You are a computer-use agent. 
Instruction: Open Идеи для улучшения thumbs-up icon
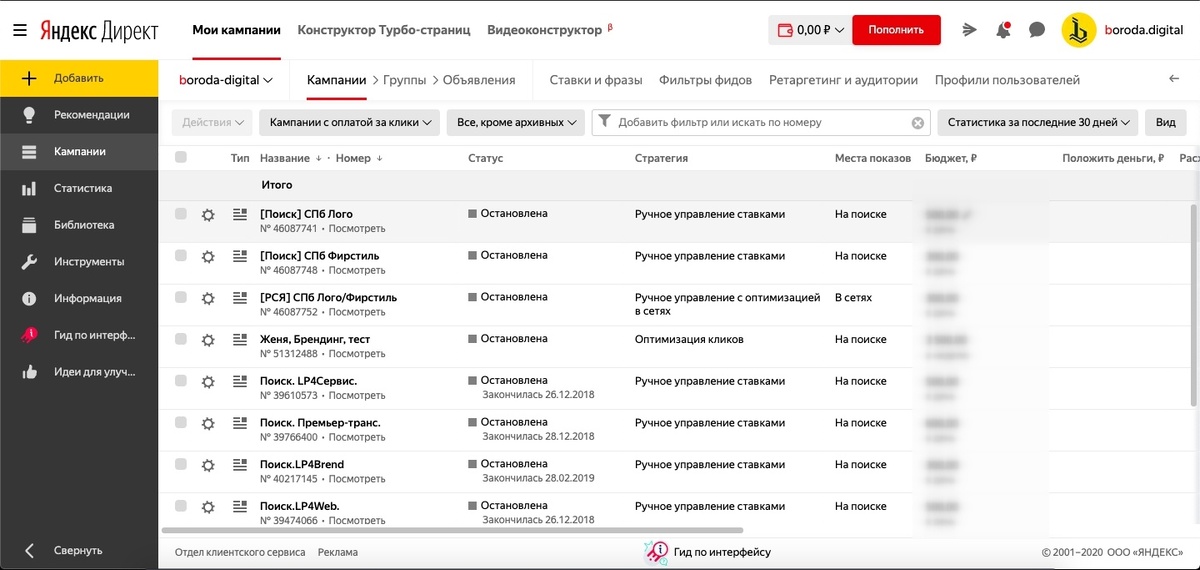[x=29, y=372]
